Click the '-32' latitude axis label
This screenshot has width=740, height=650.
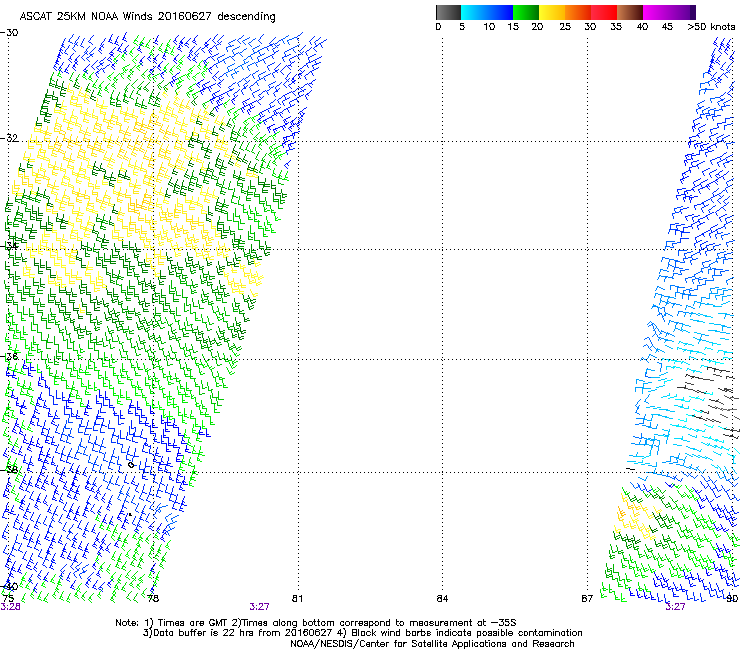[9, 138]
